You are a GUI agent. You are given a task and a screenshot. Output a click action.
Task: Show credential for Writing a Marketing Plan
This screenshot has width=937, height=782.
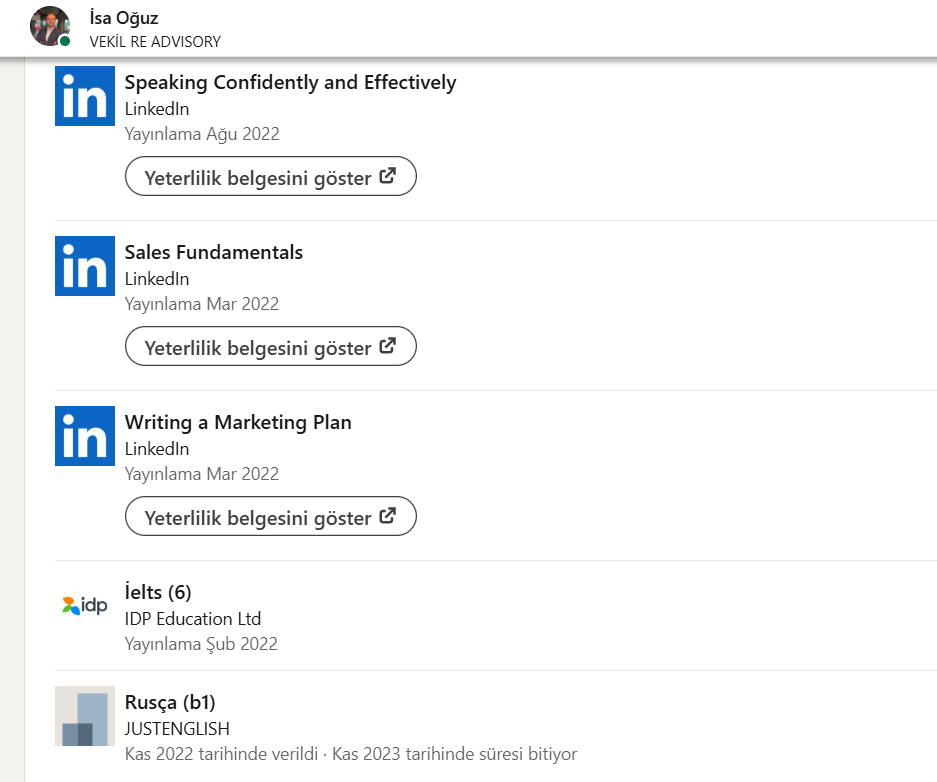click(x=270, y=518)
